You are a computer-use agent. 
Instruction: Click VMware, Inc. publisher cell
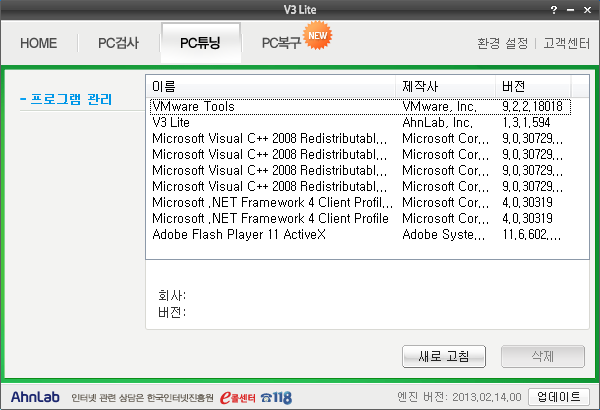coord(440,106)
